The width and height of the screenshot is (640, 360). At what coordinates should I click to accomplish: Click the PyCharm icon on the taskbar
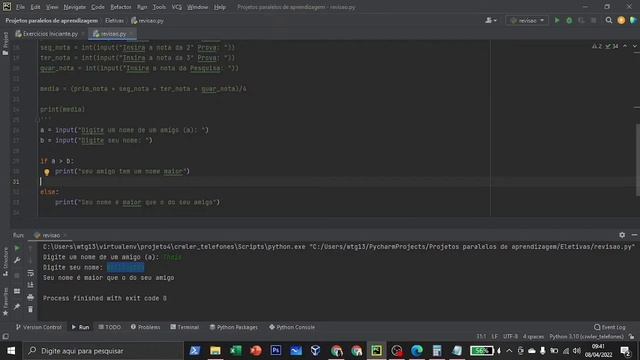tap(376, 351)
